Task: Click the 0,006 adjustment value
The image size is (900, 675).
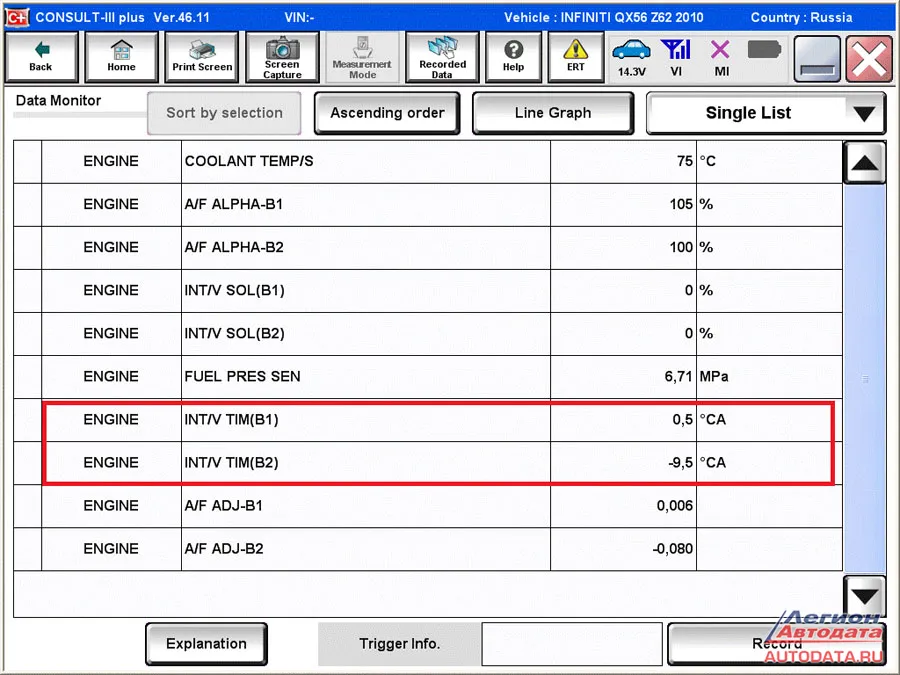Action: point(675,506)
